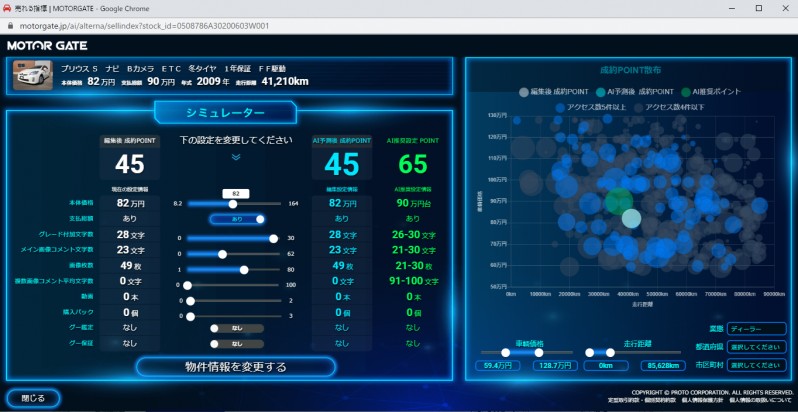
Task: Click the AI予測後 成約POINT value 45
Action: click(341, 164)
